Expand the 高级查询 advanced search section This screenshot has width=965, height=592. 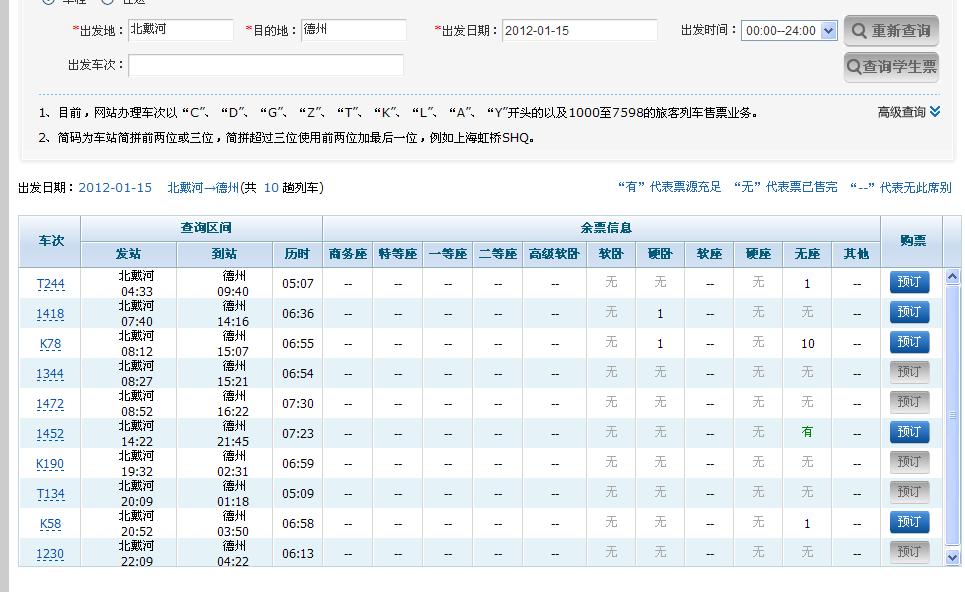pyautogui.click(x=908, y=112)
